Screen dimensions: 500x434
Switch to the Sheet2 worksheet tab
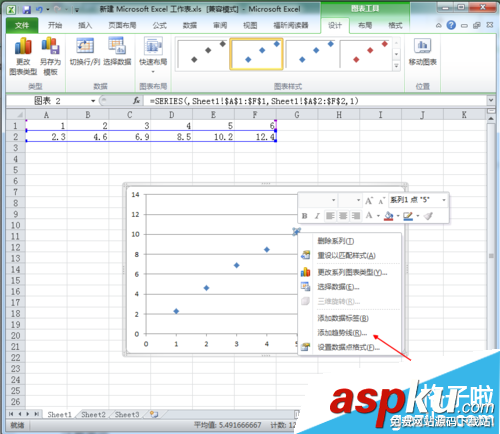(x=93, y=414)
